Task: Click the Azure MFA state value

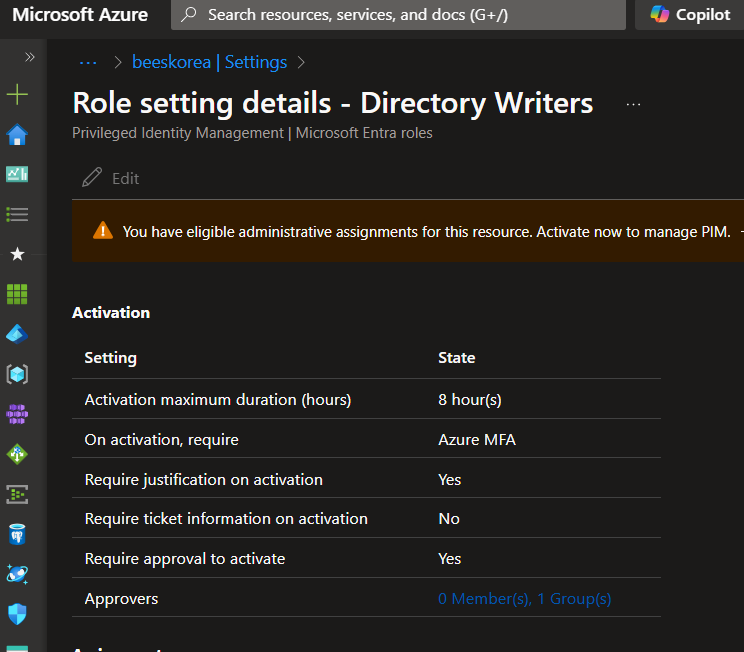Action: (x=477, y=439)
